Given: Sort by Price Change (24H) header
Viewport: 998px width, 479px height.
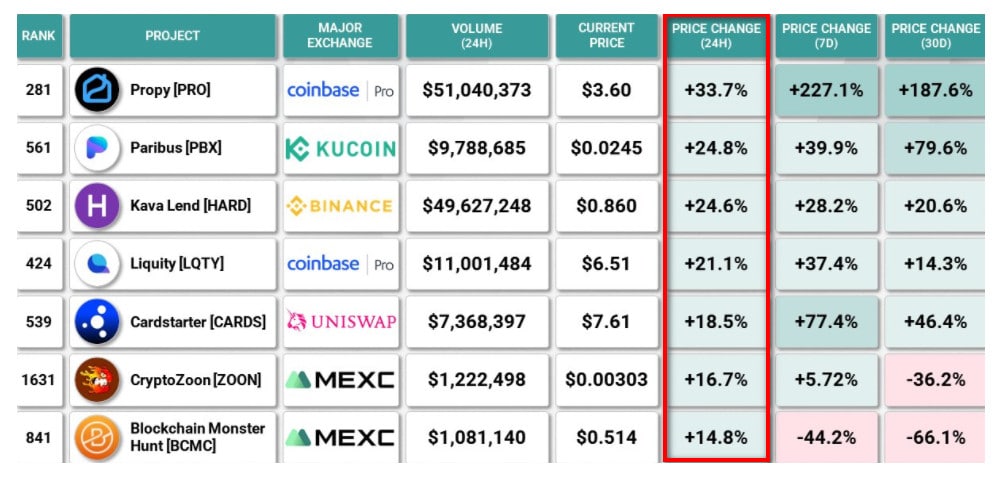Looking at the screenshot, I should coord(716,36).
